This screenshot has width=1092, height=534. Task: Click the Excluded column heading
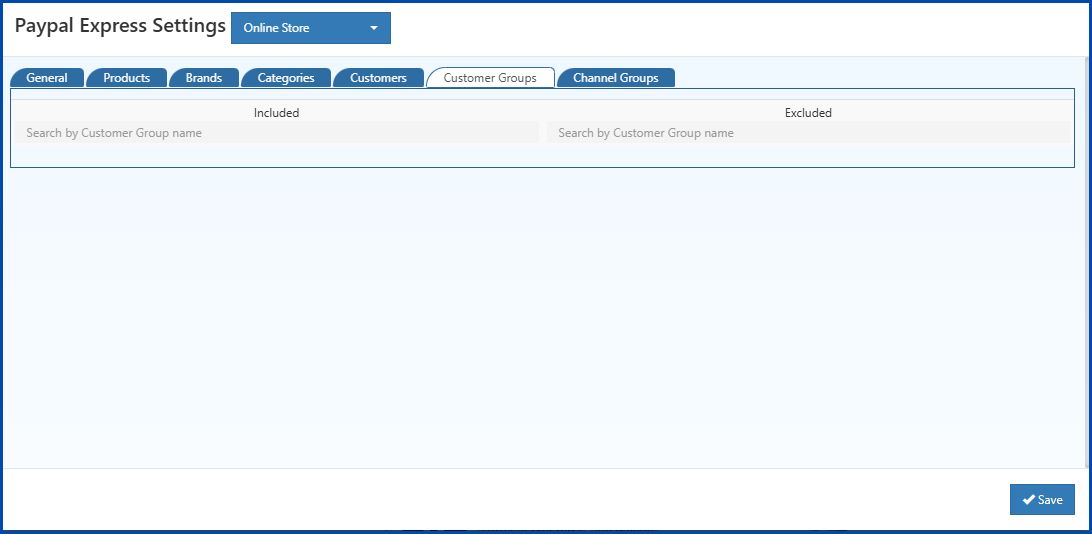point(809,113)
